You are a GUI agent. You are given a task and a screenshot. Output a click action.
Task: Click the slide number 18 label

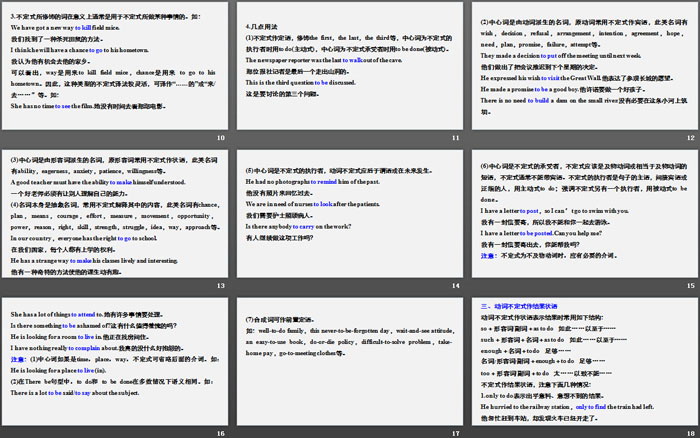pyautogui.click(x=691, y=434)
